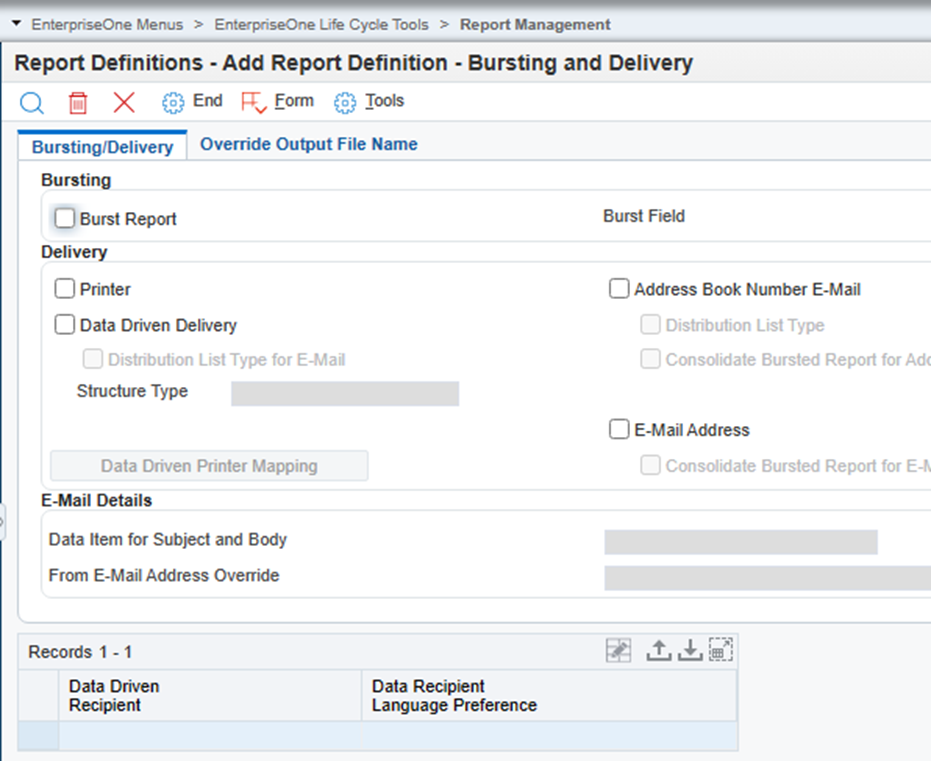Click the Data Item for Subject and Body field
Image resolution: width=931 pixels, height=761 pixels.
[741, 542]
